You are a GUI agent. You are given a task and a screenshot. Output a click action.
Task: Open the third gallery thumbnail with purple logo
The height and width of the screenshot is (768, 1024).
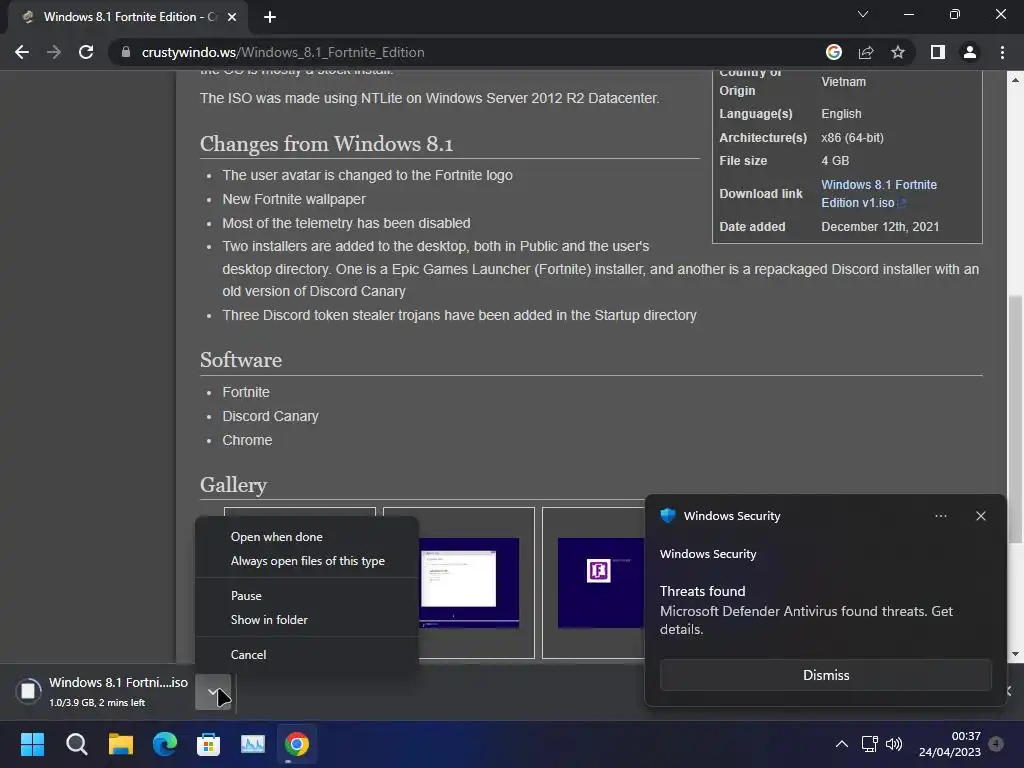point(600,583)
